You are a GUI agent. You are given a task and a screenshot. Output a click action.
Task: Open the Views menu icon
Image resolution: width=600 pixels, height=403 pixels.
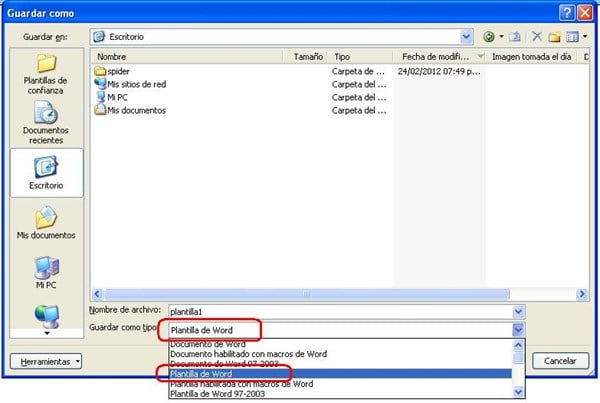click(x=572, y=37)
